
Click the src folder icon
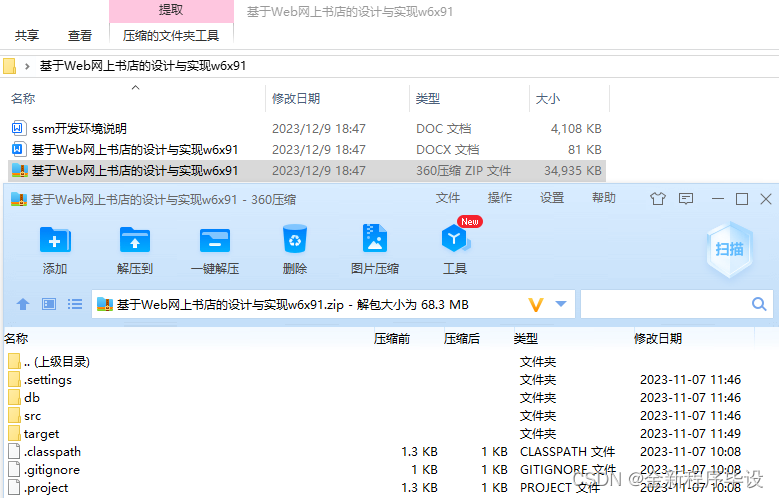point(14,415)
